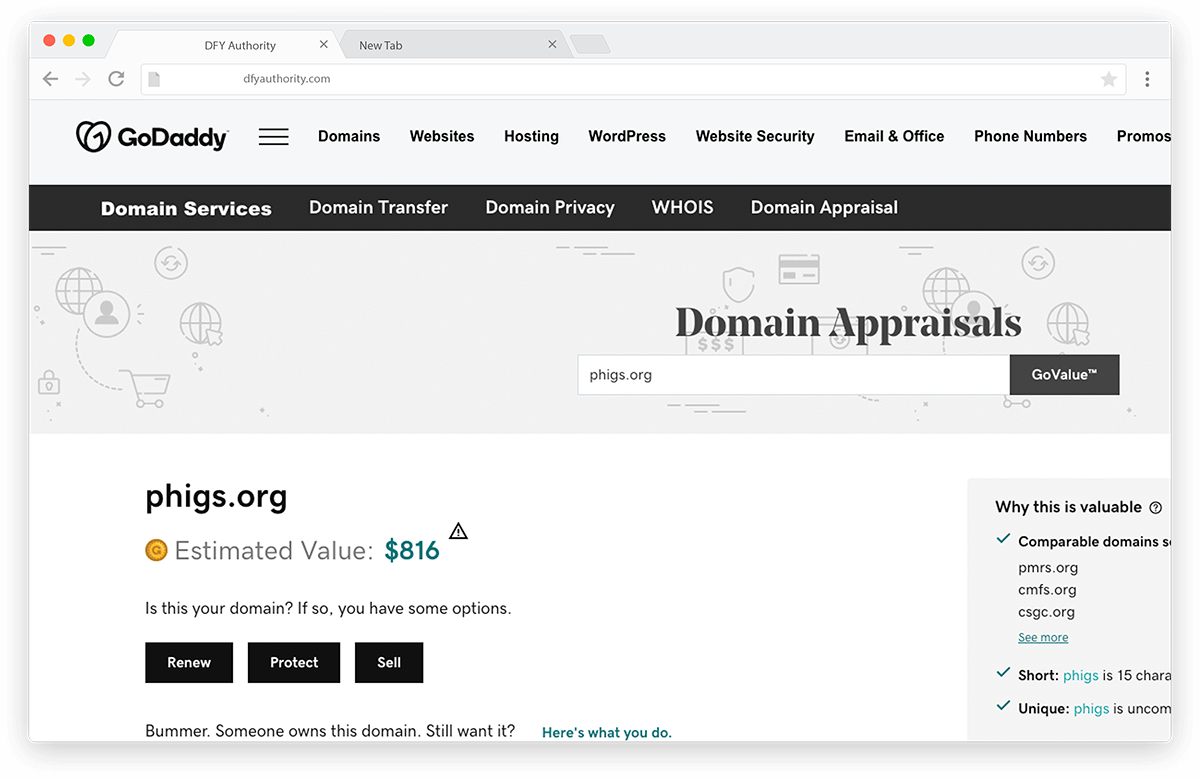Select the comparable domain cmfs.org
The height and width of the screenshot is (778, 1200).
point(1047,590)
